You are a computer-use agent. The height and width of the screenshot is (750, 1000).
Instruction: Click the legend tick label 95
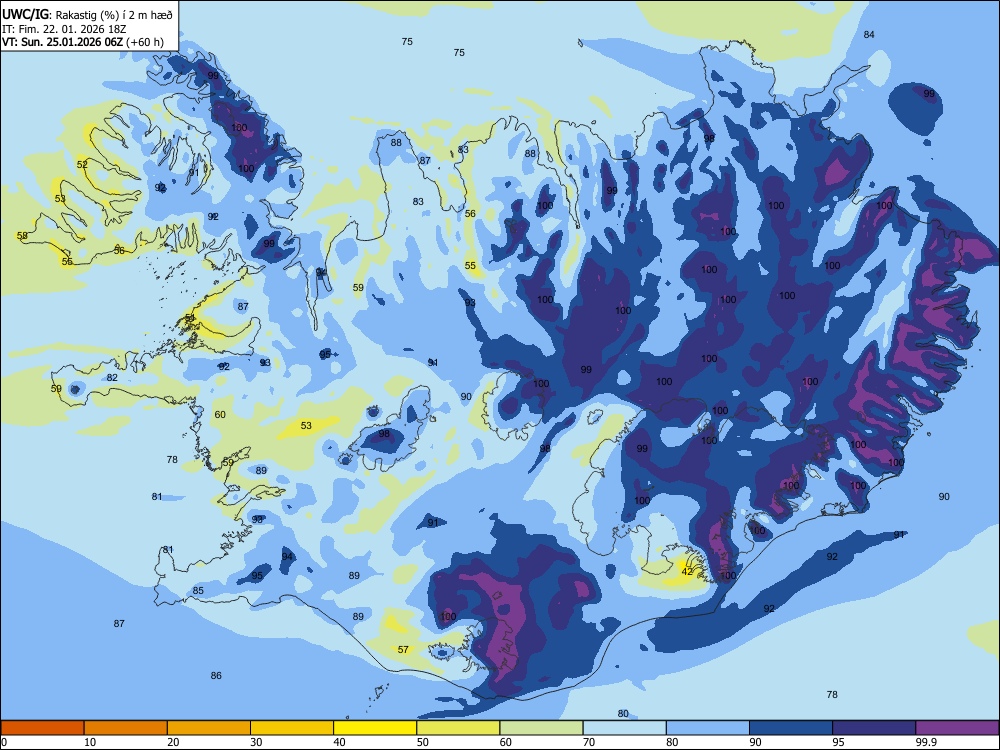point(839,742)
